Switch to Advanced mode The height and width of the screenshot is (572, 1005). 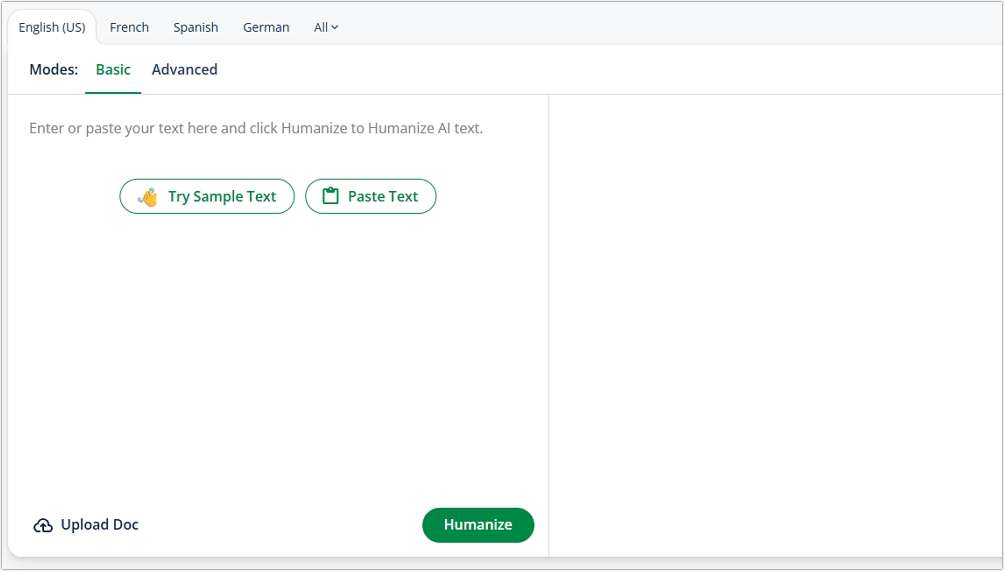click(x=184, y=70)
